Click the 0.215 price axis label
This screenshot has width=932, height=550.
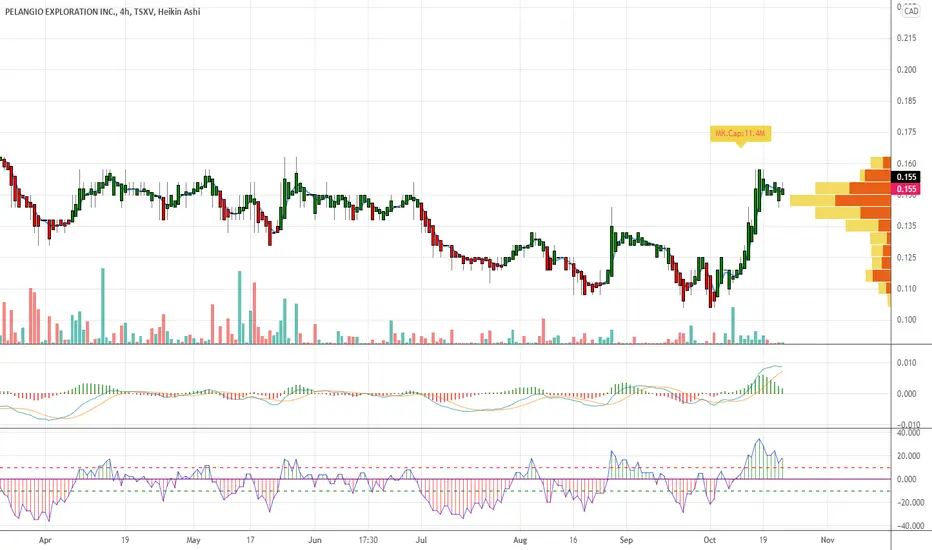[x=906, y=38]
